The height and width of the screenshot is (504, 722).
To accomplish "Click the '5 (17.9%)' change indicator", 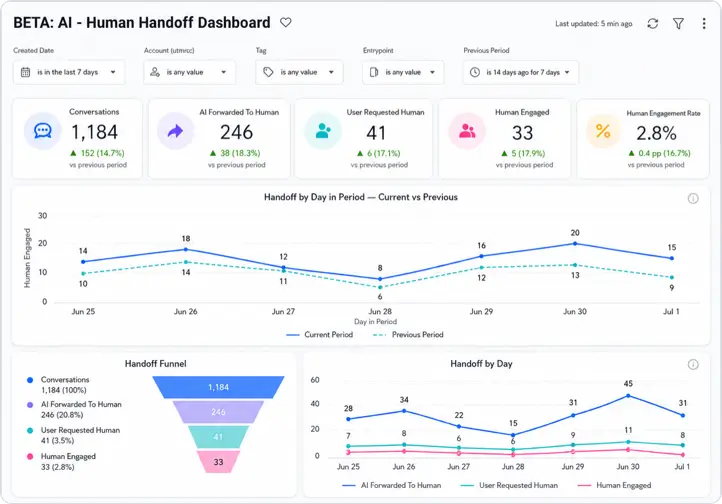I will click(523, 153).
